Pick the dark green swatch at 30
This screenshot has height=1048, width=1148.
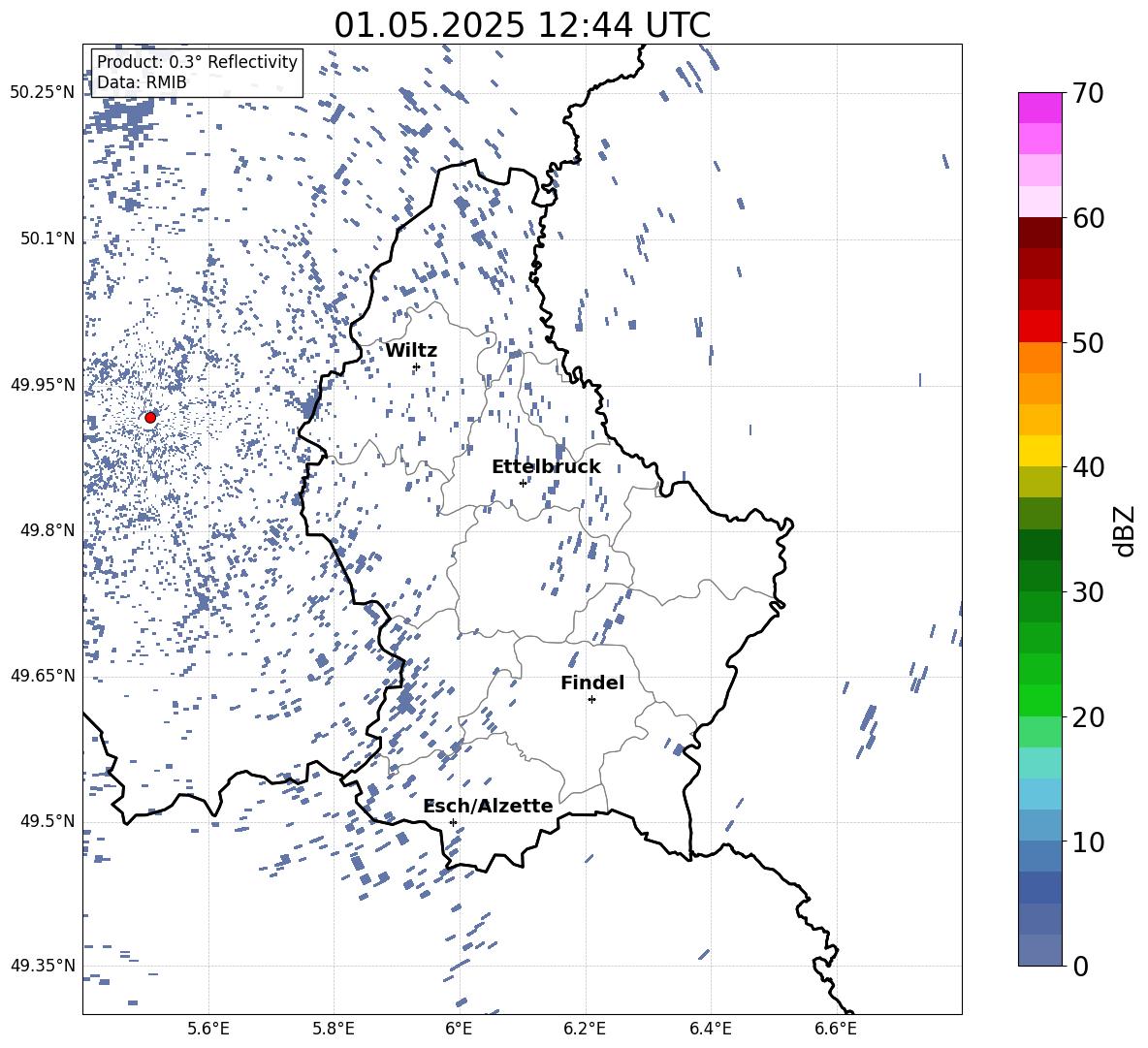click(x=1040, y=576)
